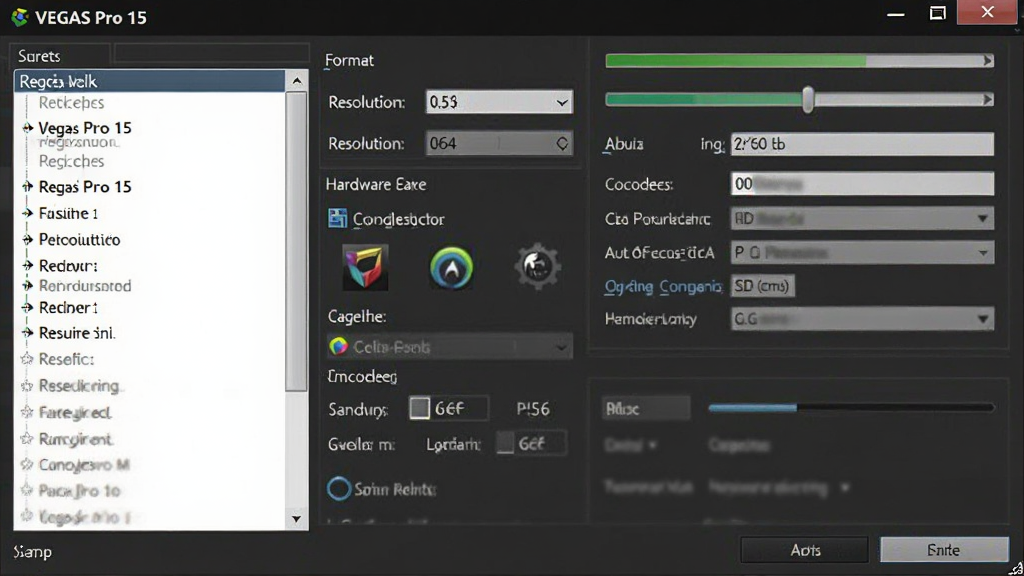
Task: Click the star icon beside Resedicring
Action: (x=27, y=385)
